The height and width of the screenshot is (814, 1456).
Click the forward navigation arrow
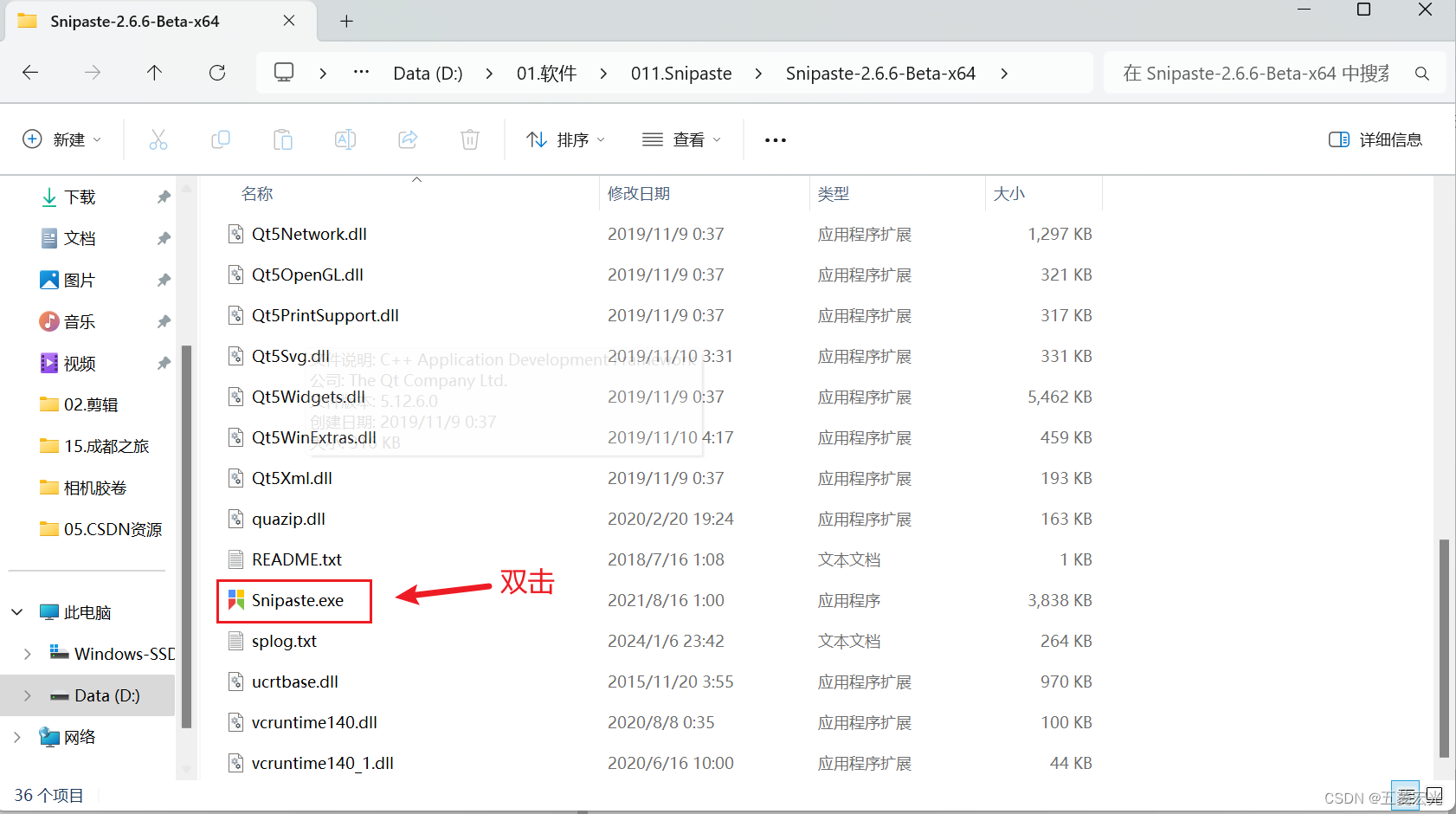[x=93, y=73]
